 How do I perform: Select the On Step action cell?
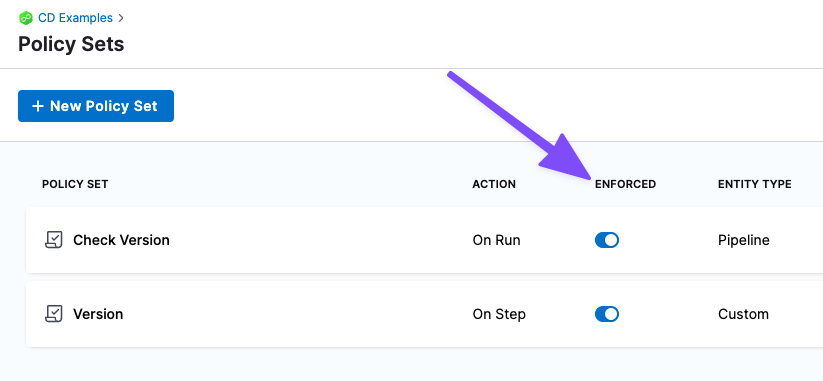pyautogui.click(x=499, y=314)
